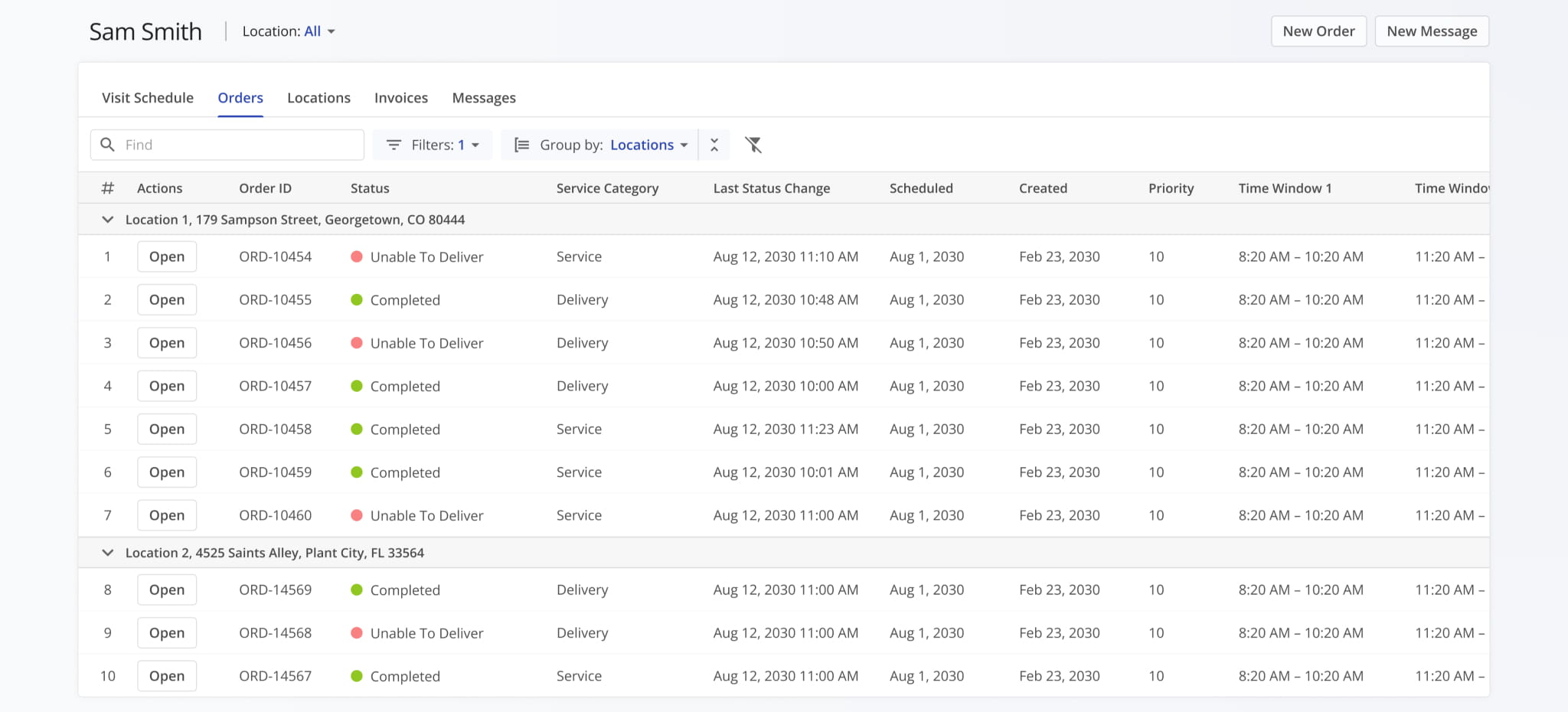
Task: Click the Group by list icon
Action: pos(521,145)
